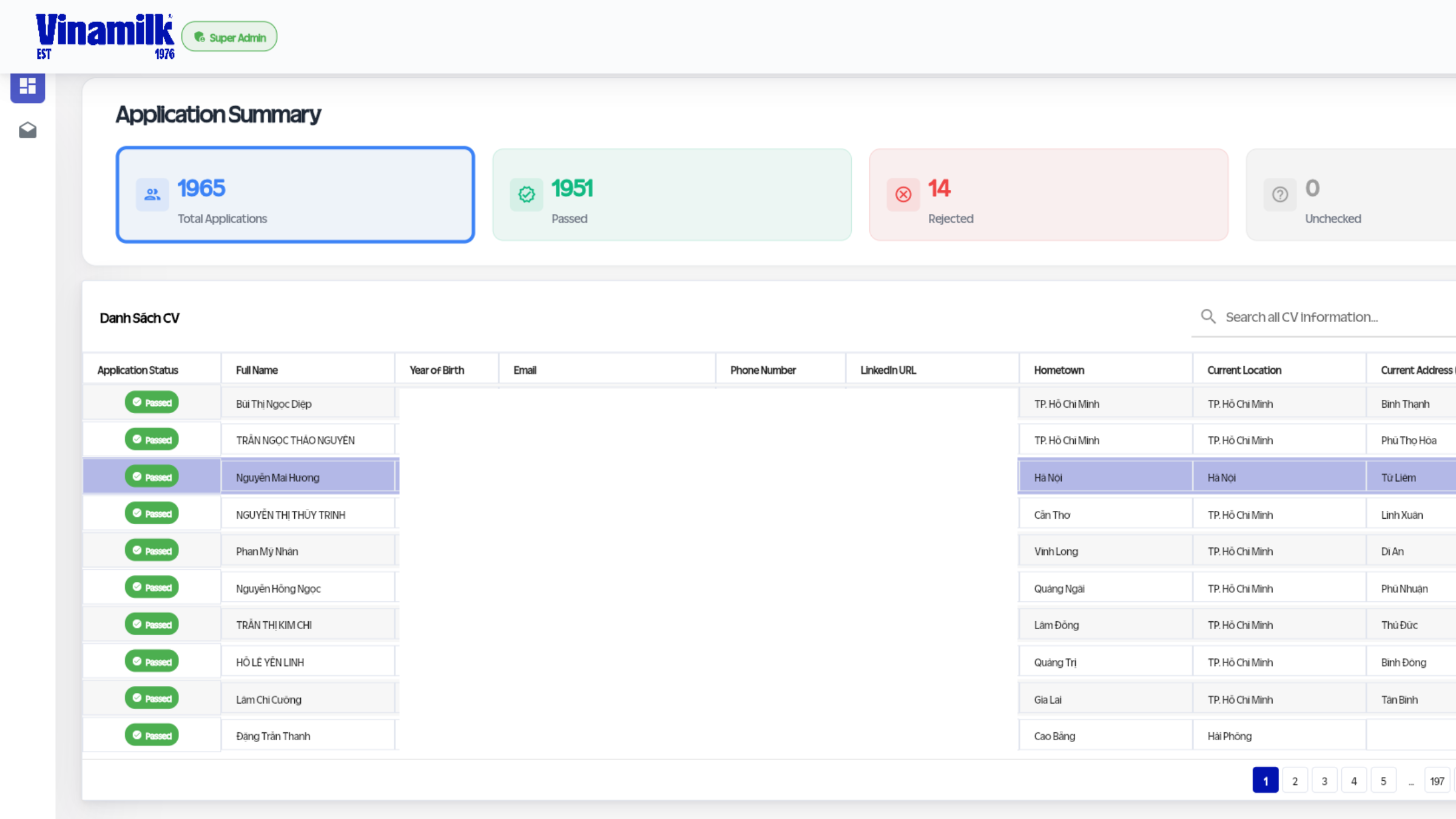Open the dashboard grid icon in sidebar

pos(27,86)
